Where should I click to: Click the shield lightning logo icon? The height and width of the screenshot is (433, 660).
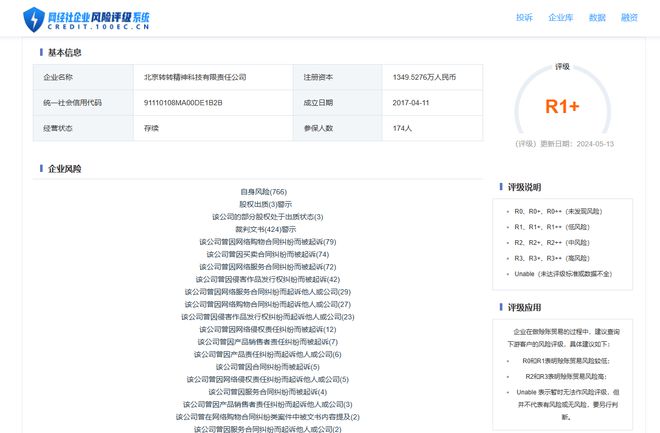[x=34, y=19]
